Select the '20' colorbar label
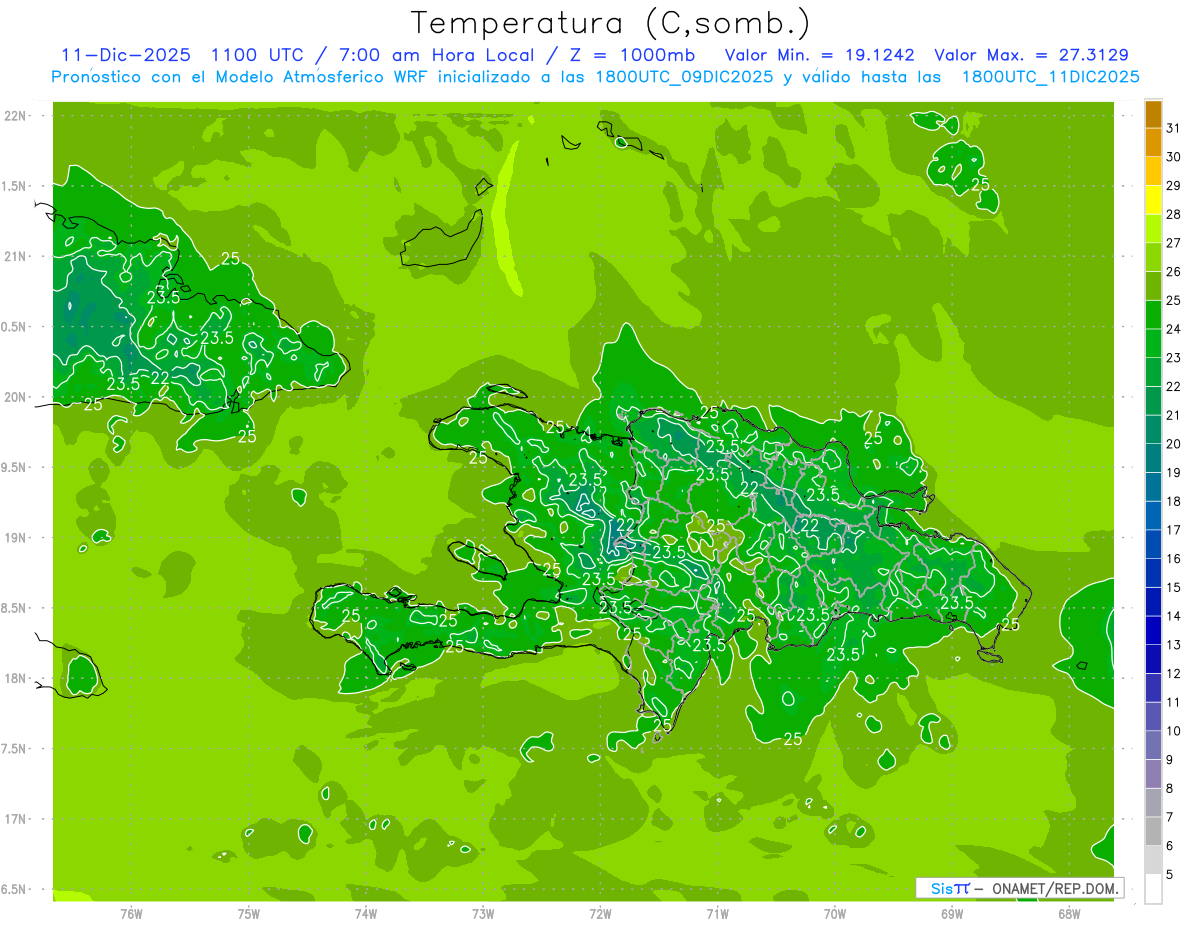The height and width of the screenshot is (927, 1200). 1173,444
